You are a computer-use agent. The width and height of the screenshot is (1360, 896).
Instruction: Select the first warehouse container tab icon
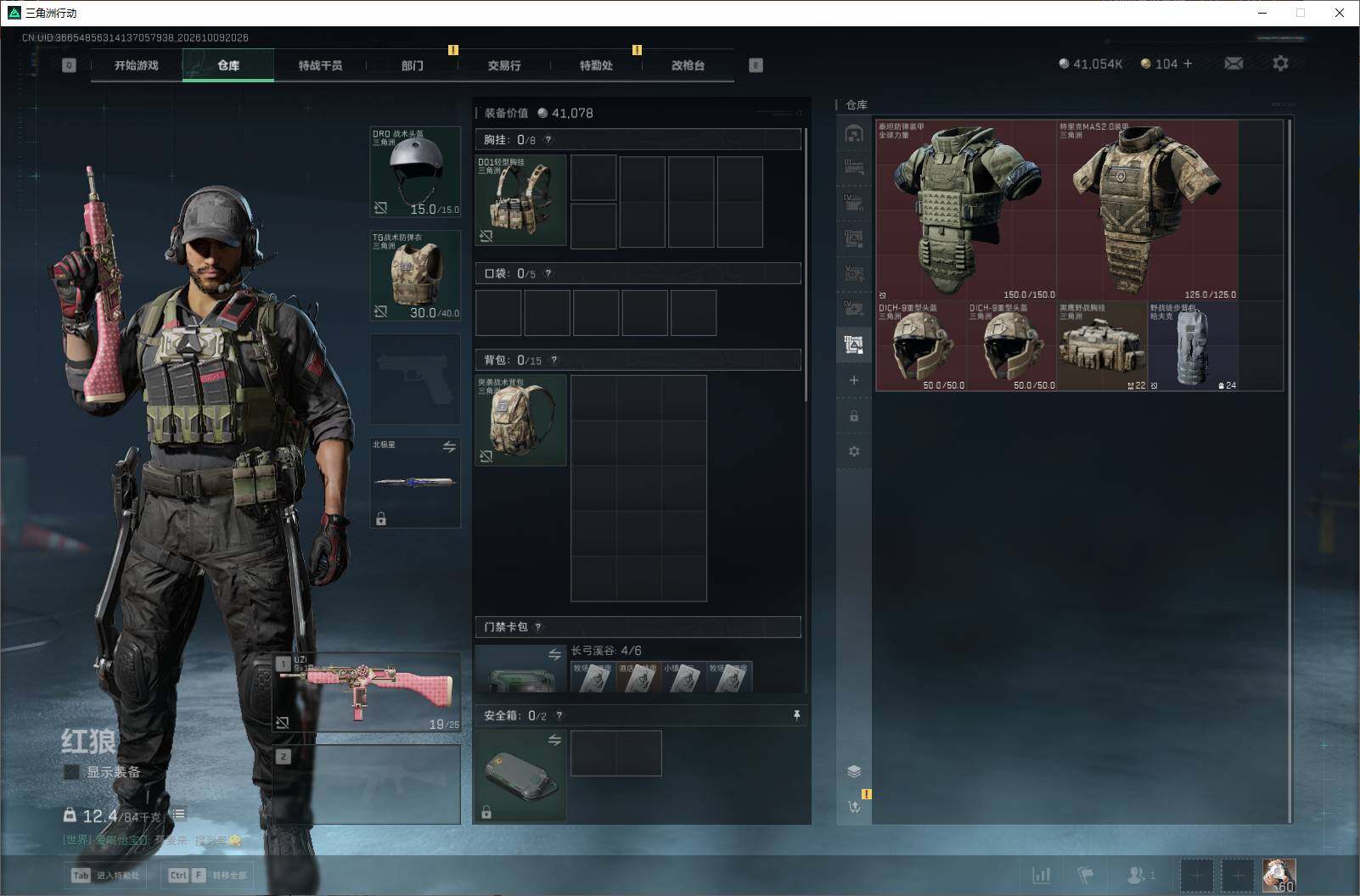click(854, 133)
